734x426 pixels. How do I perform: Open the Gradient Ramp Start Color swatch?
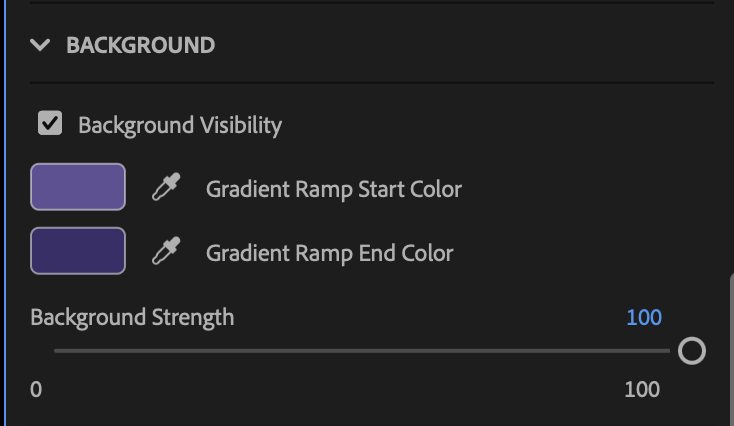pos(78,187)
